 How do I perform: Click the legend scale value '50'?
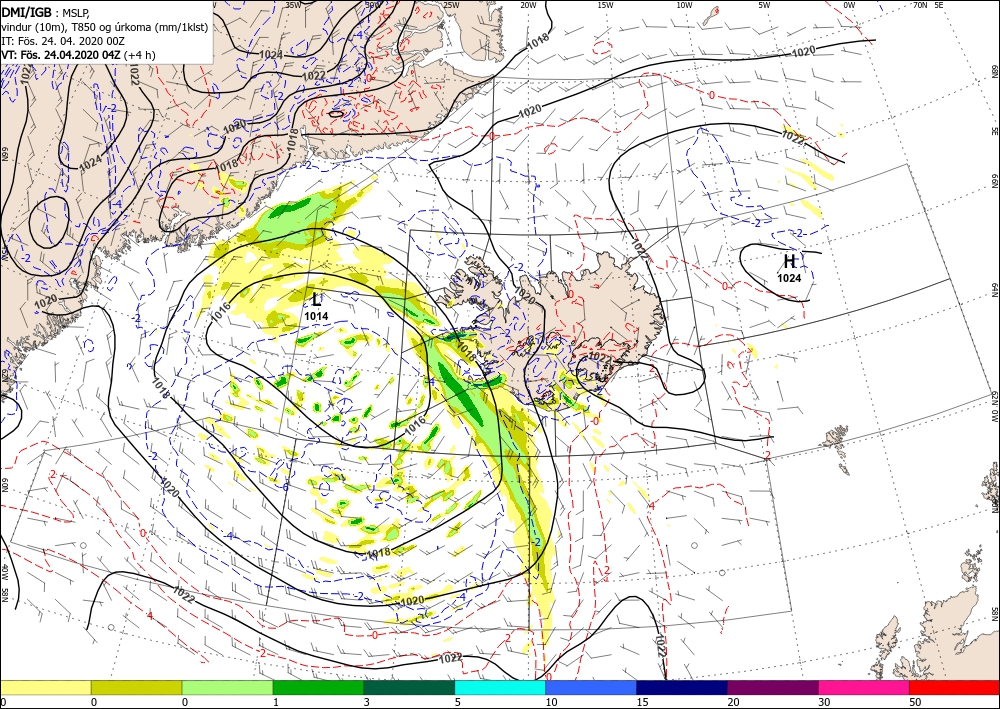(x=915, y=702)
